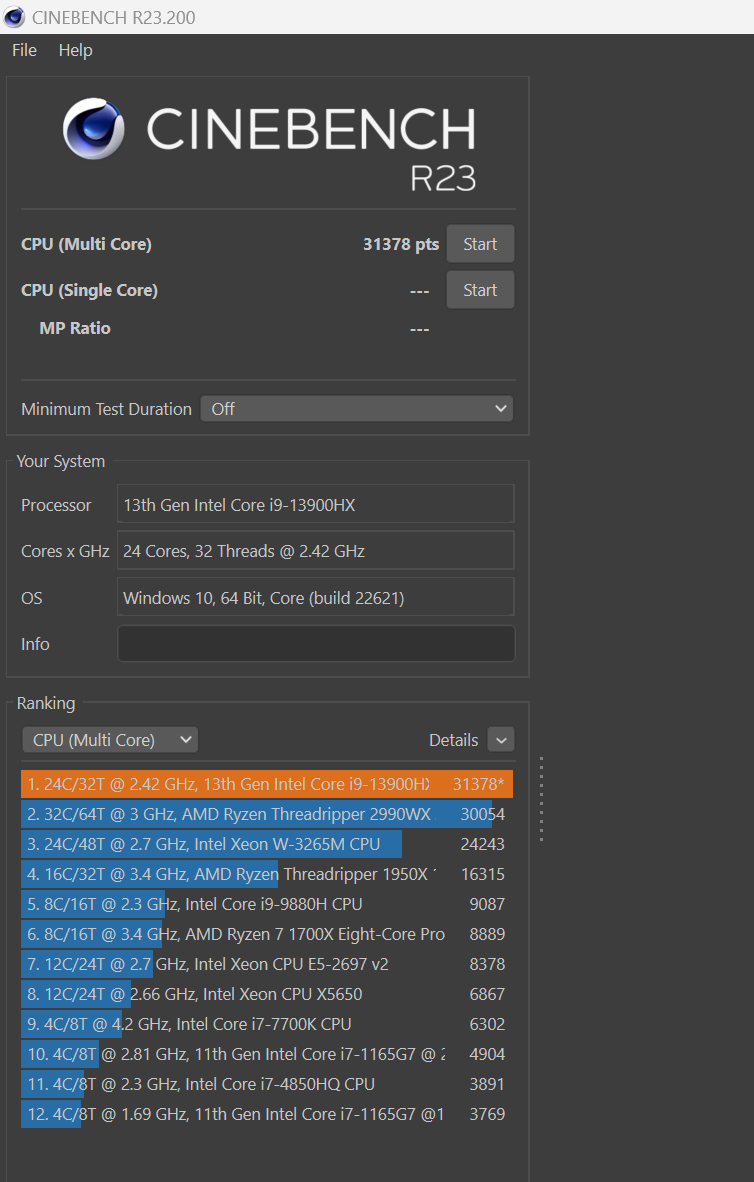Open the CPU (Multi Core) ranking dropdown

point(110,740)
